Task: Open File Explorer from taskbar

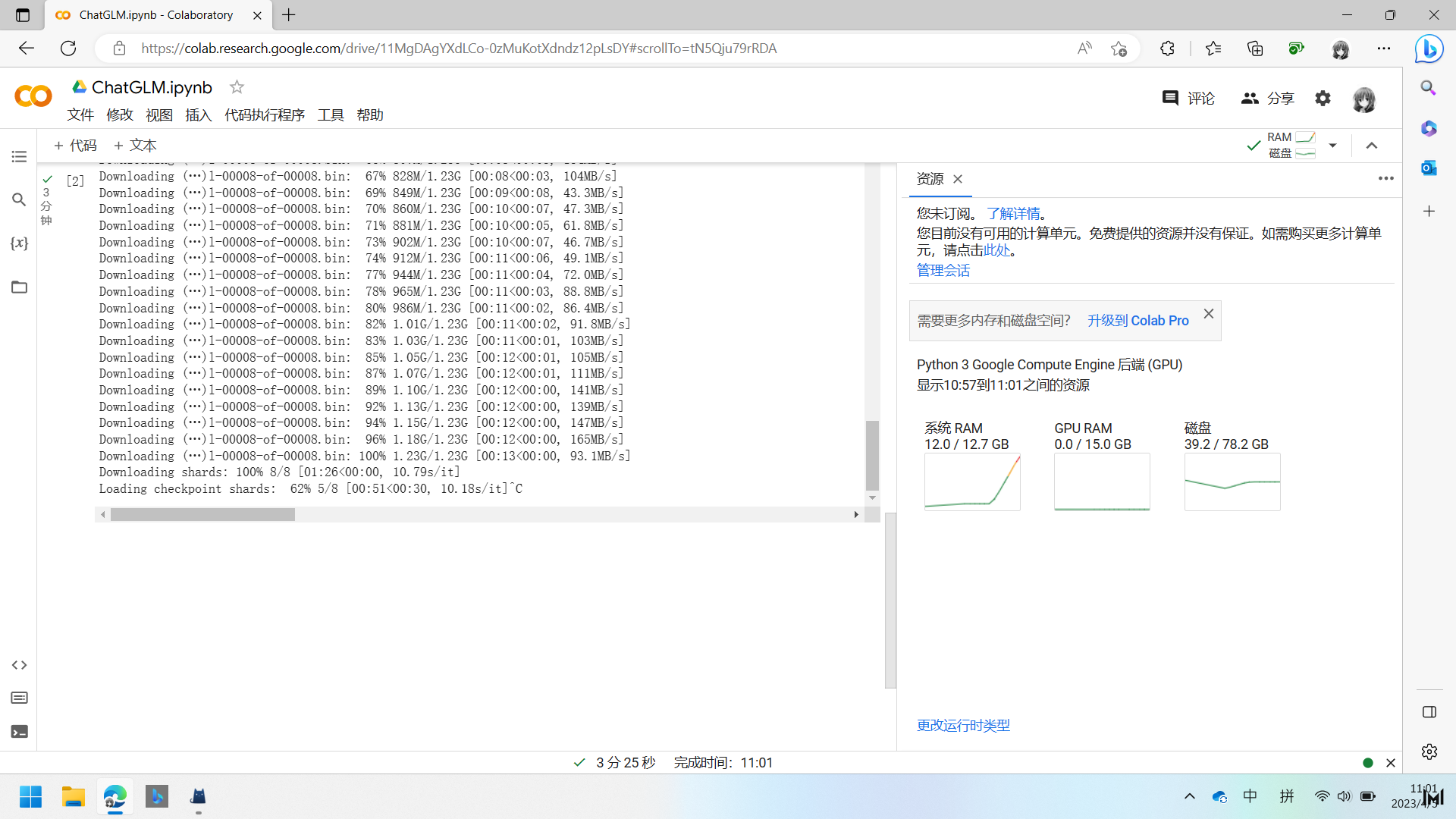Action: click(73, 797)
